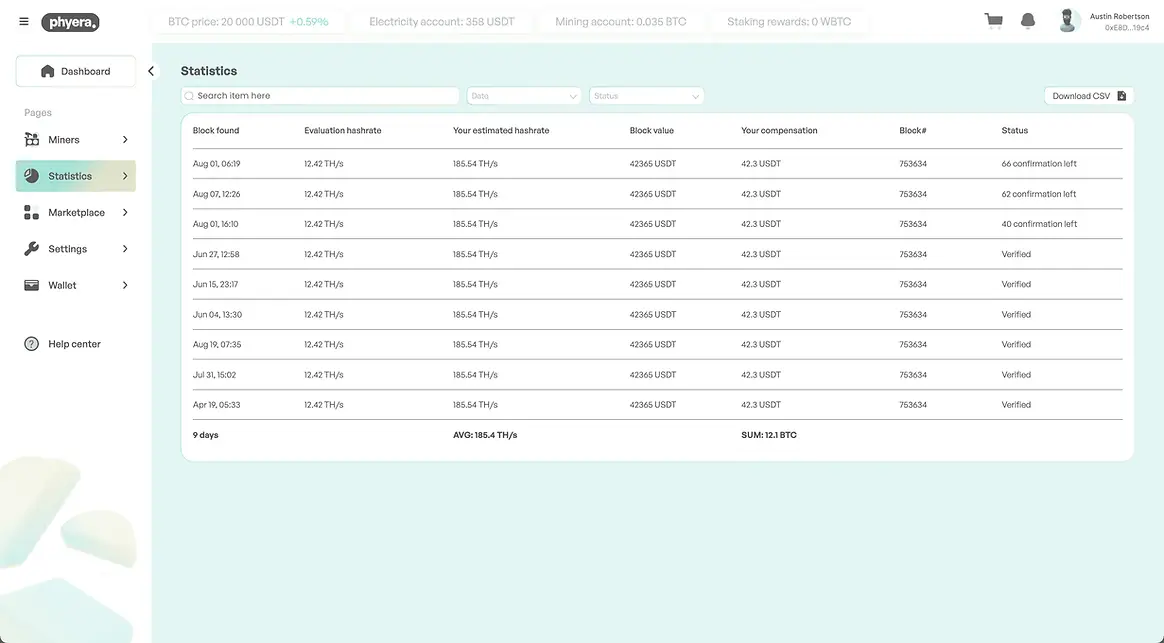Click the Help center question mark icon
This screenshot has width=1164, height=643.
[31, 344]
